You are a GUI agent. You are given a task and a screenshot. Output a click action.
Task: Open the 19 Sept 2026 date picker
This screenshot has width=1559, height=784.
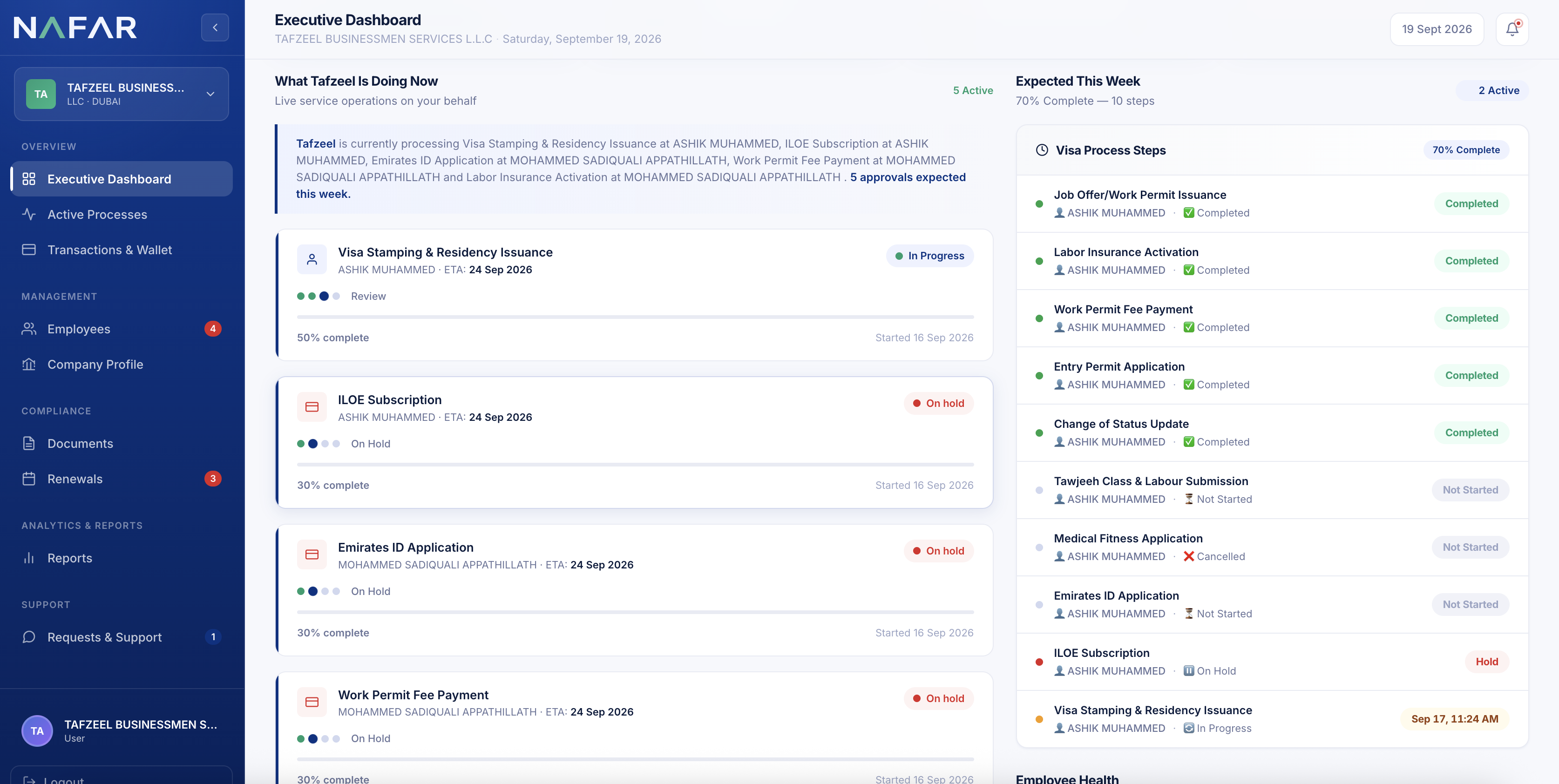[1437, 29]
